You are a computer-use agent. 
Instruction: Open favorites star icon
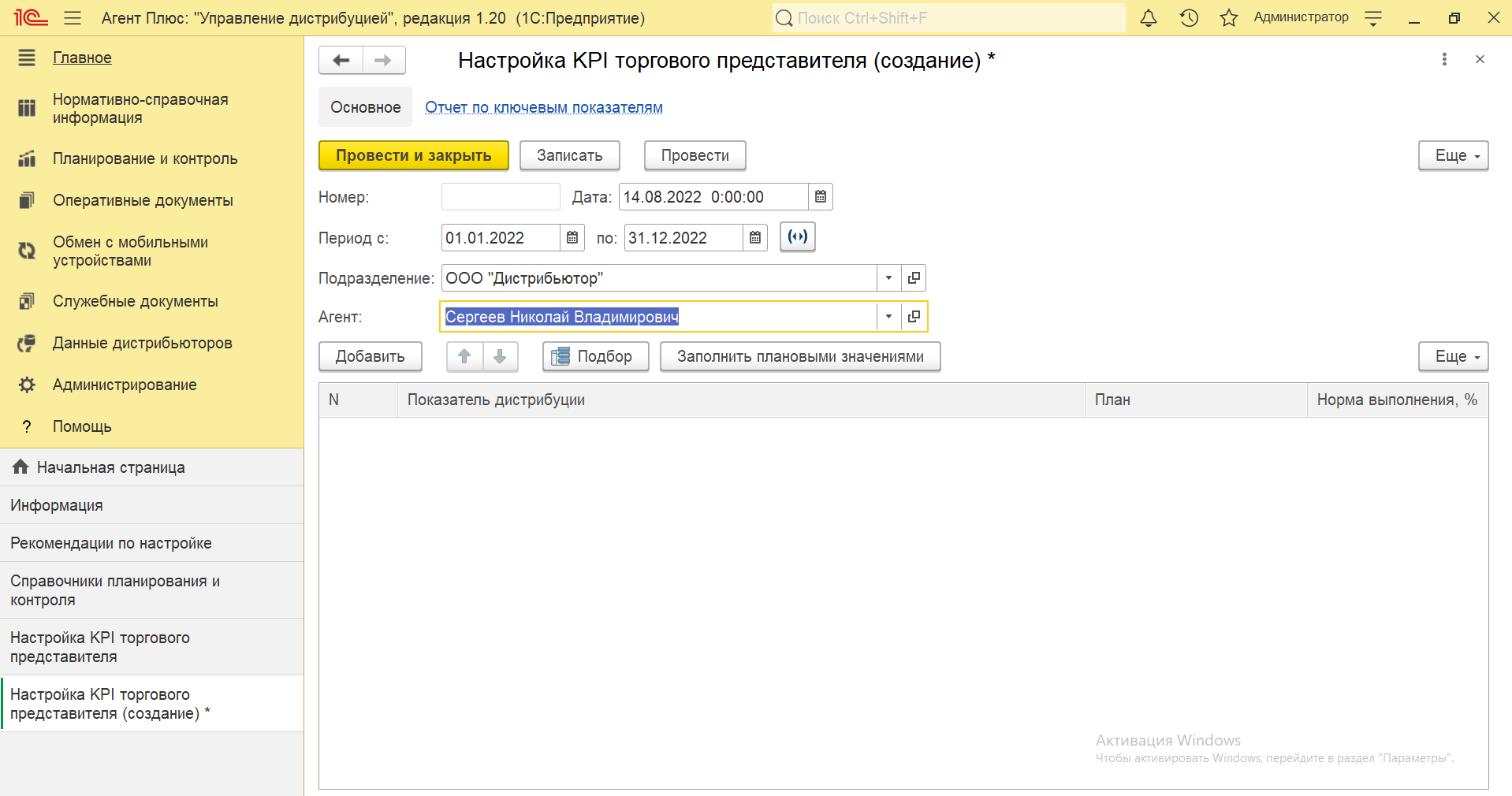1228,17
